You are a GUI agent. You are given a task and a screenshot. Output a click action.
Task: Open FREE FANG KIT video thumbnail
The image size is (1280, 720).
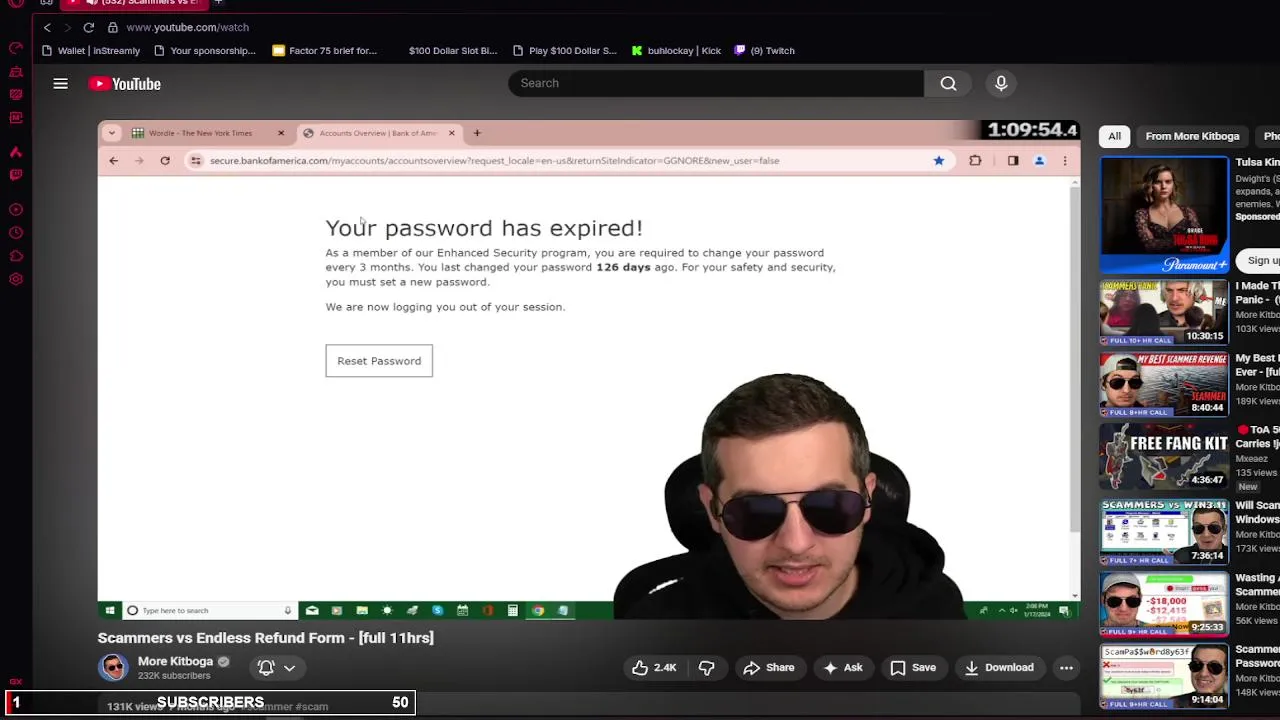(x=1164, y=456)
